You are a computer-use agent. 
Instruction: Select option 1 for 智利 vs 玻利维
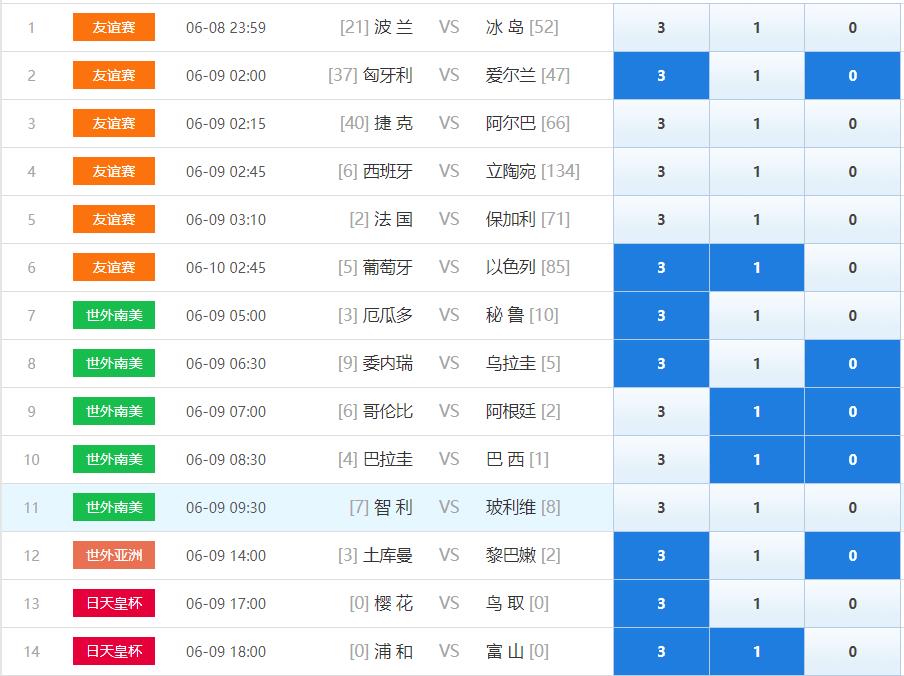click(756, 508)
